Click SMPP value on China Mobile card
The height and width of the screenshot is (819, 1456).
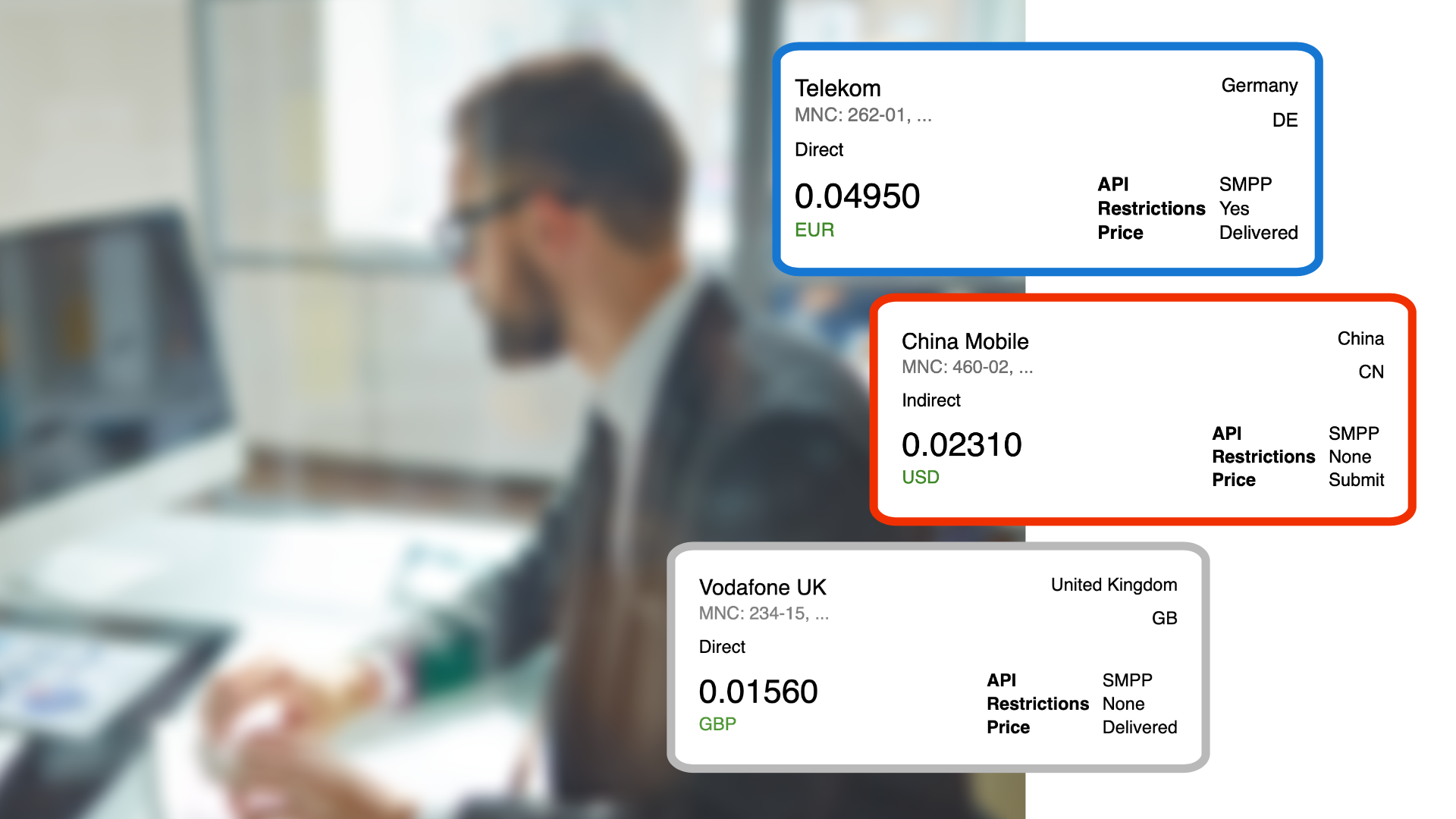point(1354,434)
